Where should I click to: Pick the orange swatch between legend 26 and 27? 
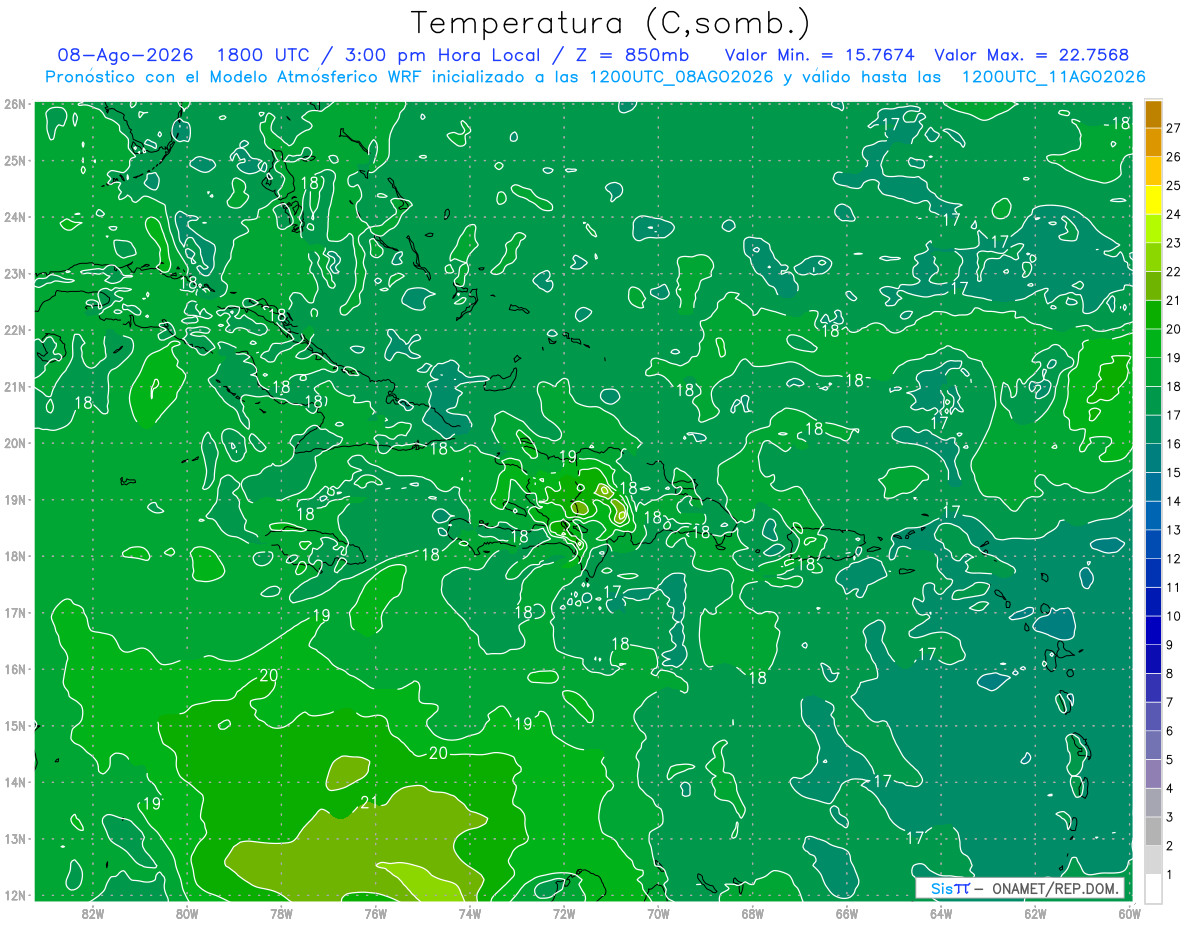pos(1153,142)
